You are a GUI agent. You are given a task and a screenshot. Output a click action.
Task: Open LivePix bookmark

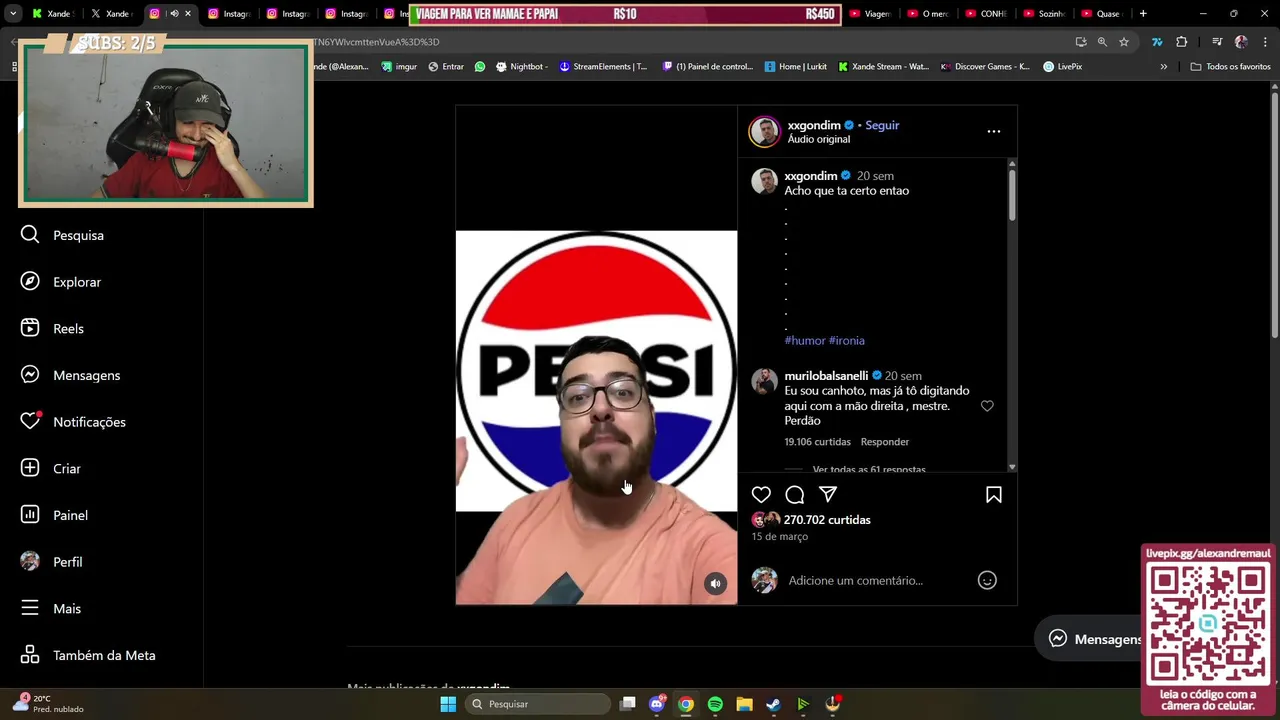[1062, 67]
